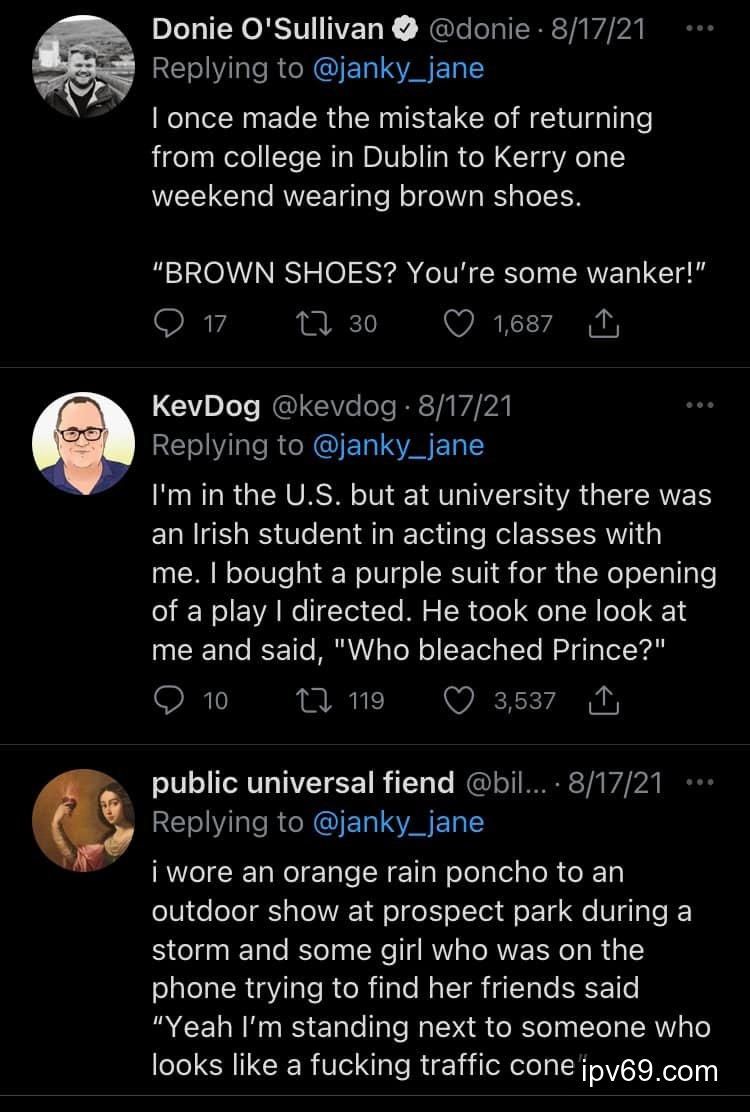
Task: Share Donie O'Sullivan's tweet
Action: pyautogui.click(x=605, y=324)
